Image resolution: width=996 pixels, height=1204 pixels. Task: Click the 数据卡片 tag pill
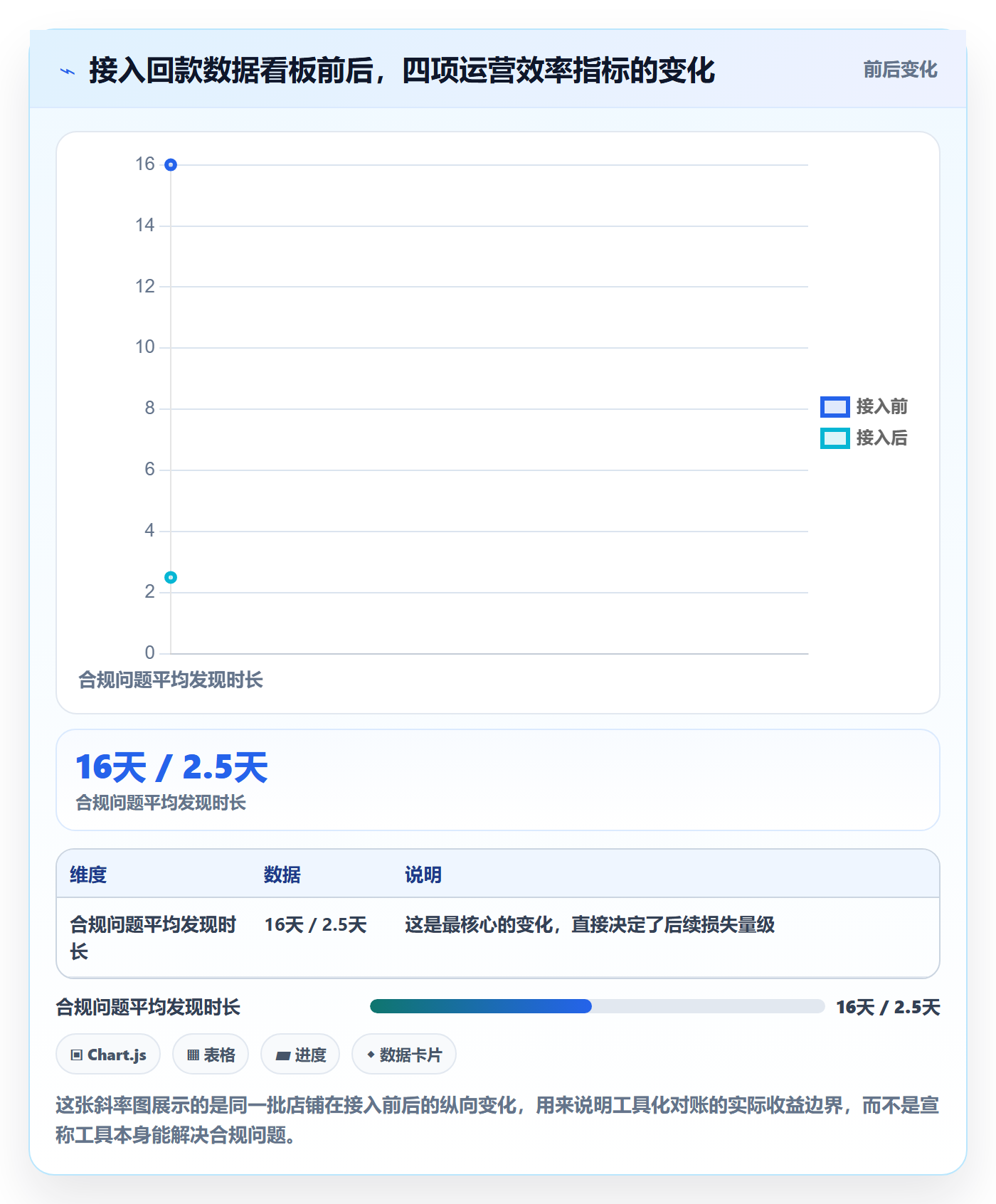[404, 1055]
